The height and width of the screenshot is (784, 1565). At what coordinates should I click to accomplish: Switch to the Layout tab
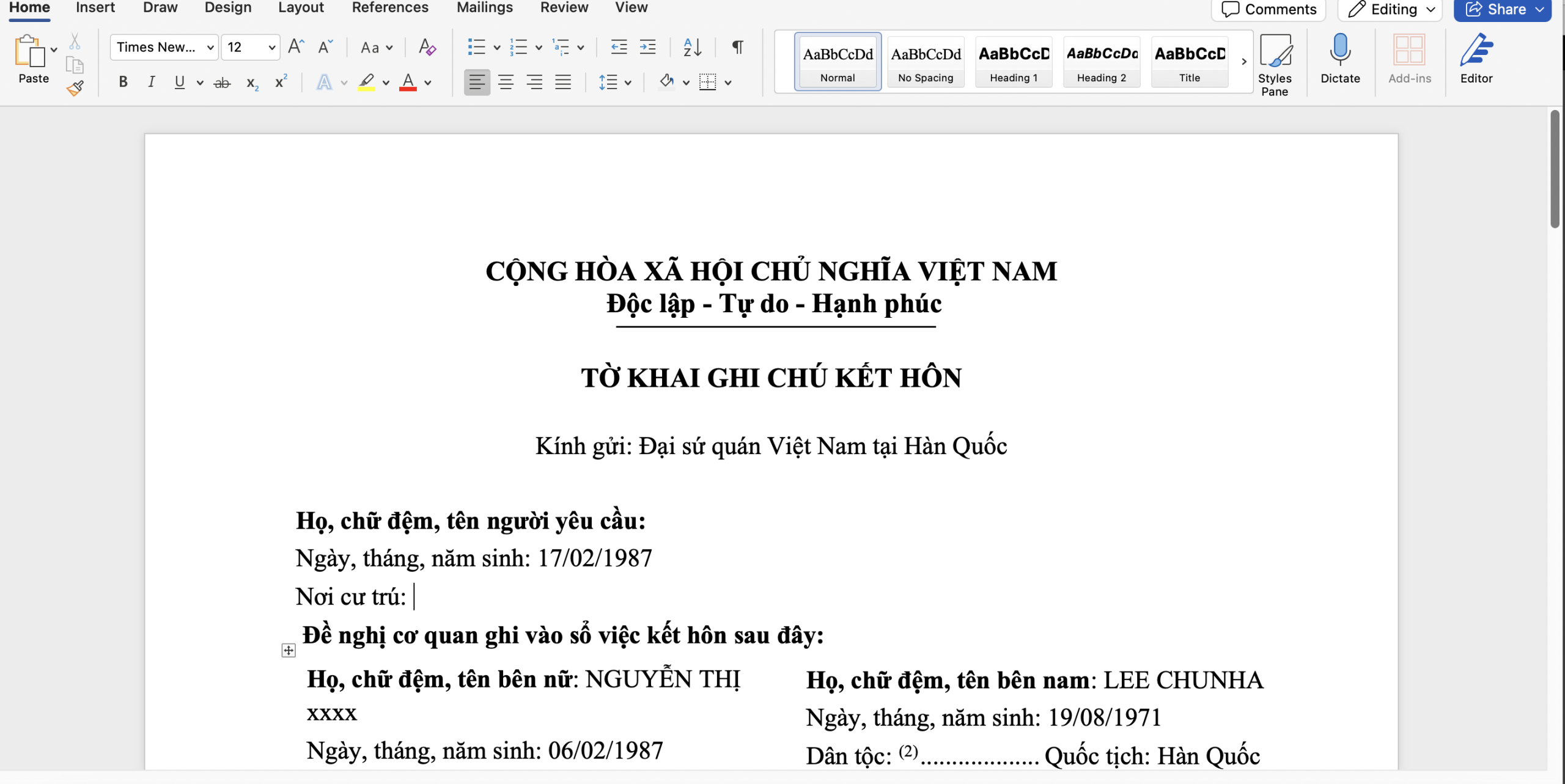click(x=301, y=8)
